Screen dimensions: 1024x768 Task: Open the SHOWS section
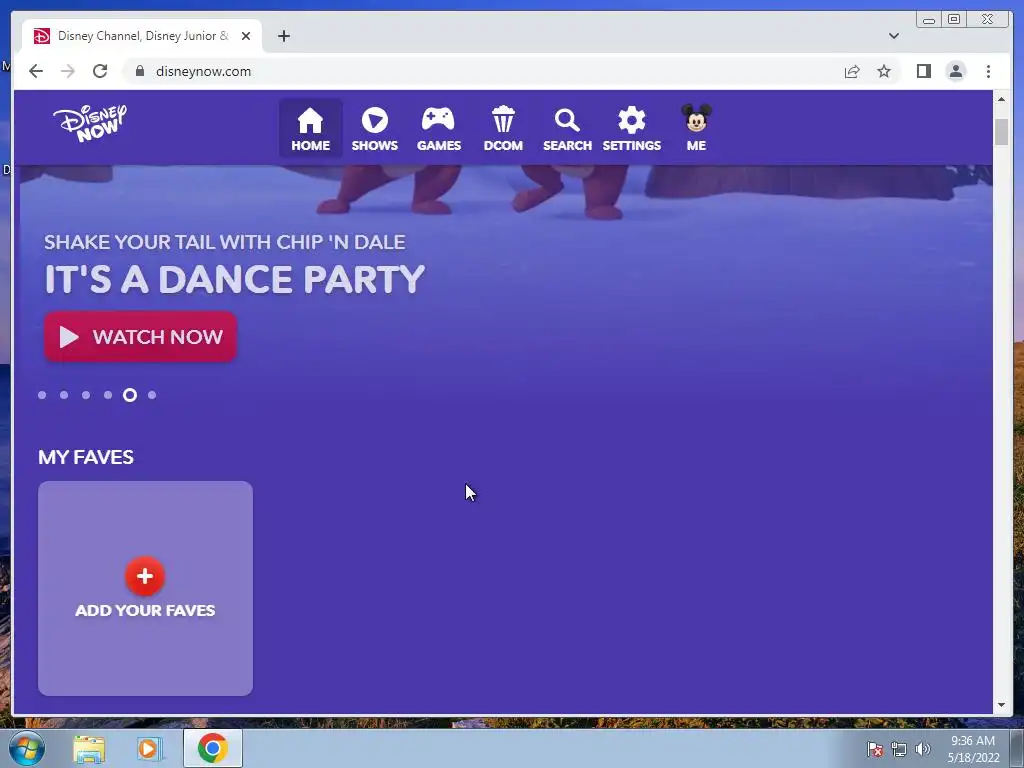(x=374, y=128)
